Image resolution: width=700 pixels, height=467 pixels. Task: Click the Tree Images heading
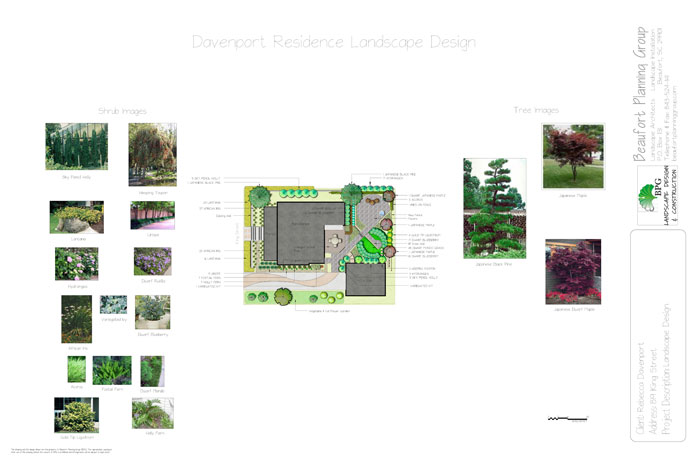535,110
